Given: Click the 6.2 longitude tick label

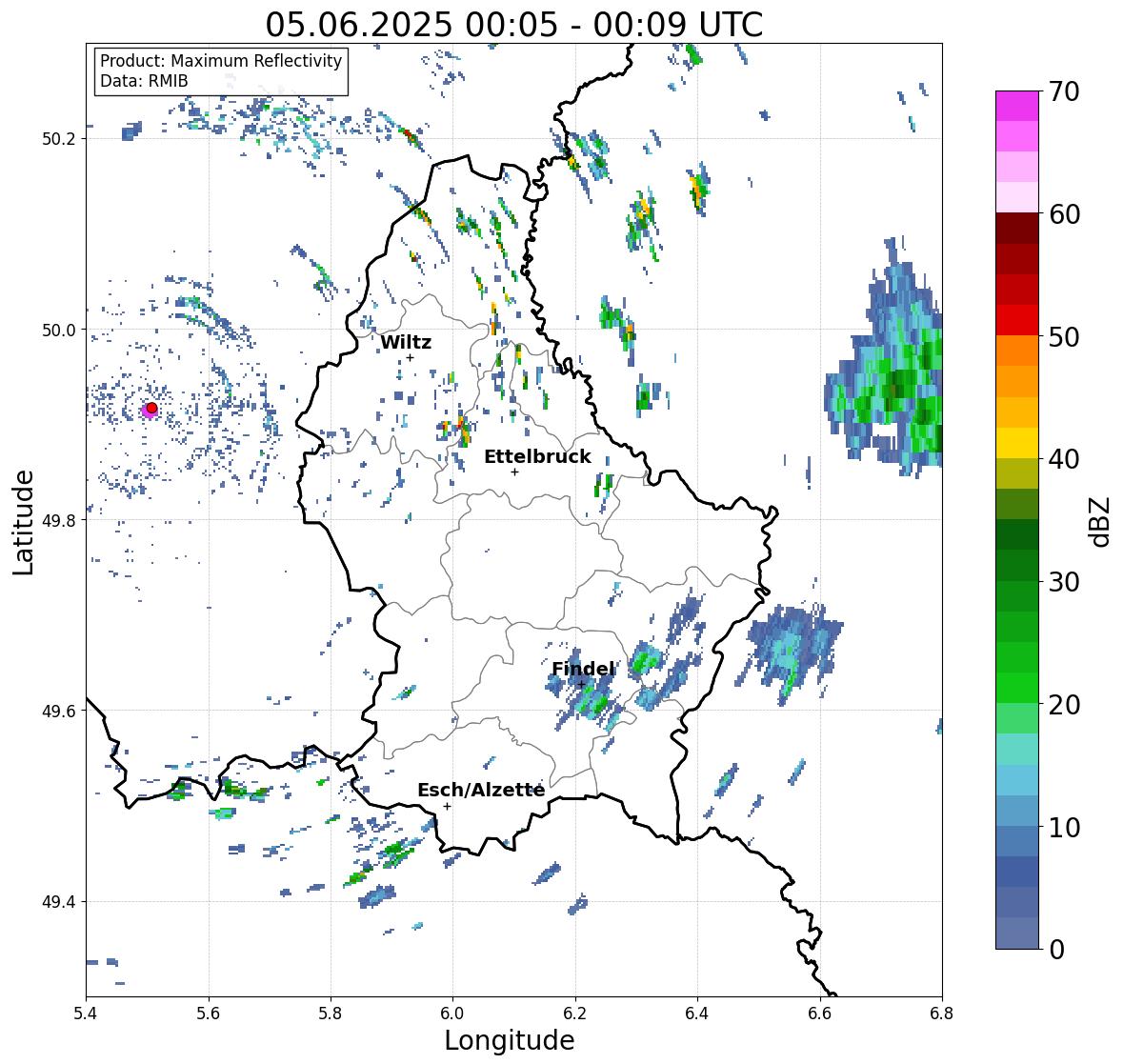Looking at the screenshot, I should (575, 1014).
